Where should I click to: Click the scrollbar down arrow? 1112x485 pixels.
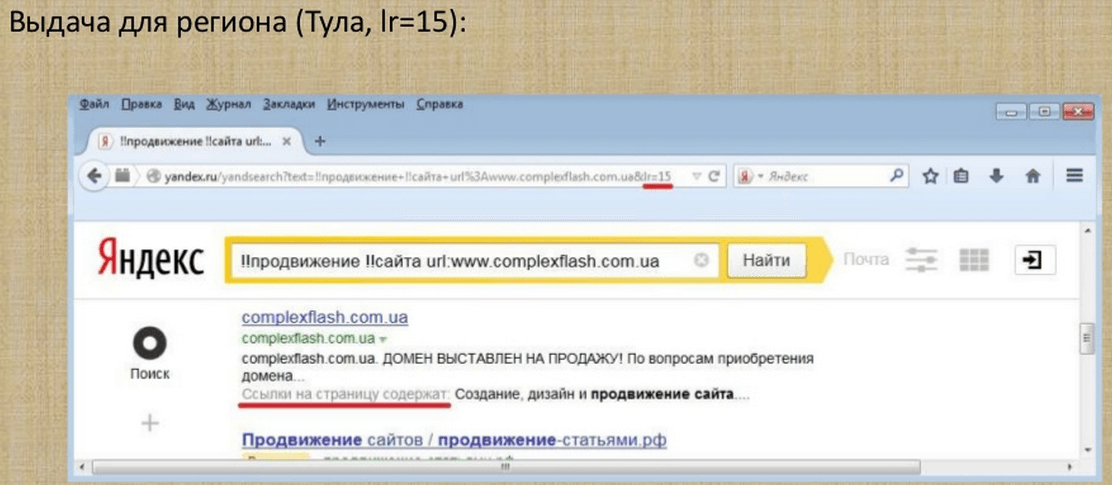click(x=1088, y=450)
